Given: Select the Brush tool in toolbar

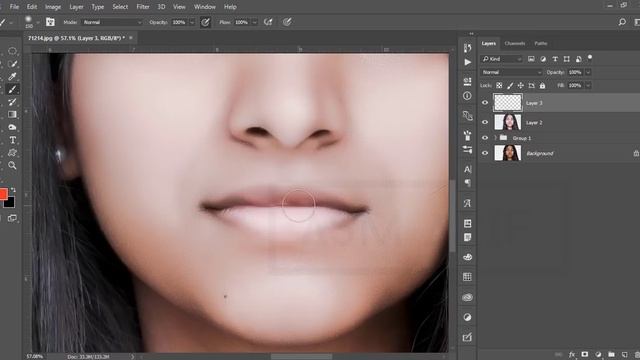Looking at the screenshot, I should coord(12,89).
